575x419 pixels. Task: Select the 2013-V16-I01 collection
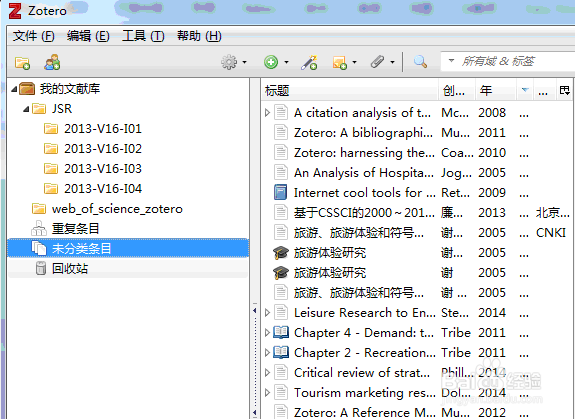tap(103, 129)
